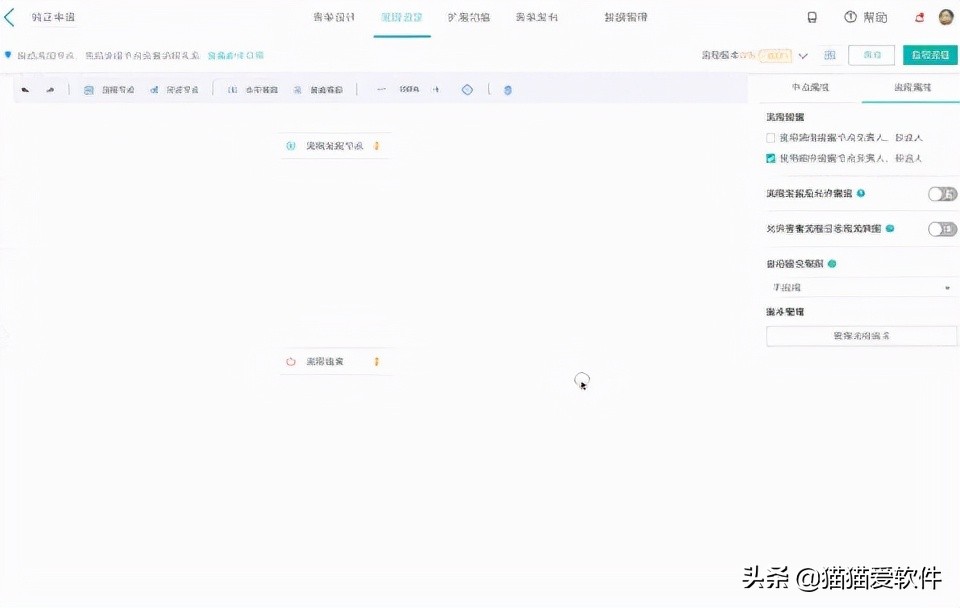
Task: Click the start node card on the canvas
Action: [x=335, y=145]
